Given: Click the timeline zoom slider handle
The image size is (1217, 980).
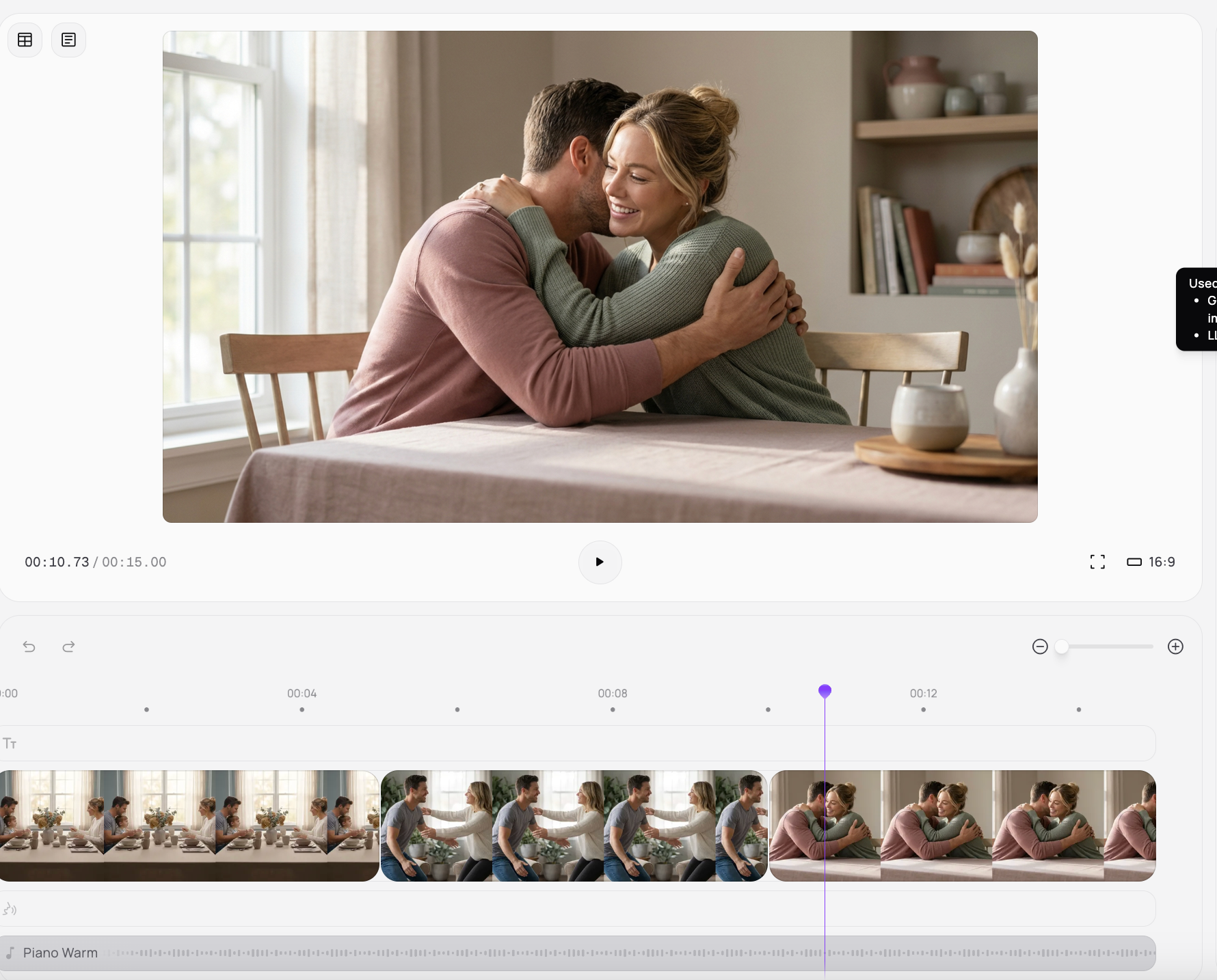Looking at the screenshot, I should [1061, 646].
